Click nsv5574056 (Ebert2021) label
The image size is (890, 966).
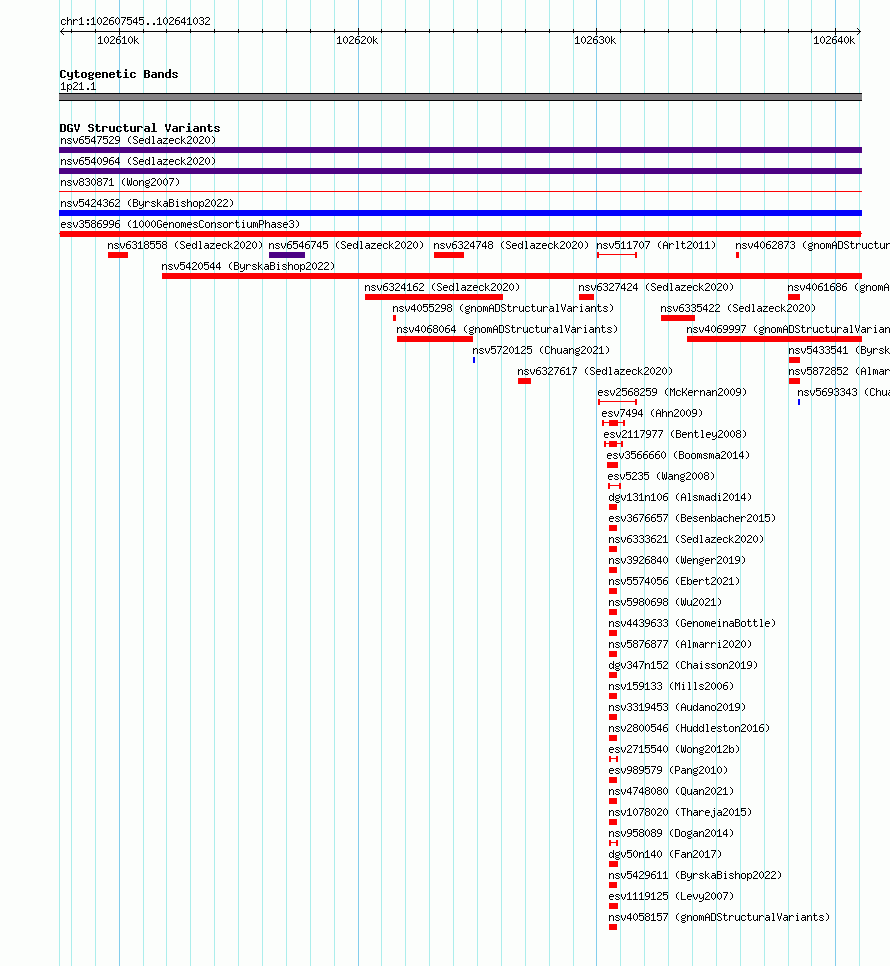click(x=674, y=580)
